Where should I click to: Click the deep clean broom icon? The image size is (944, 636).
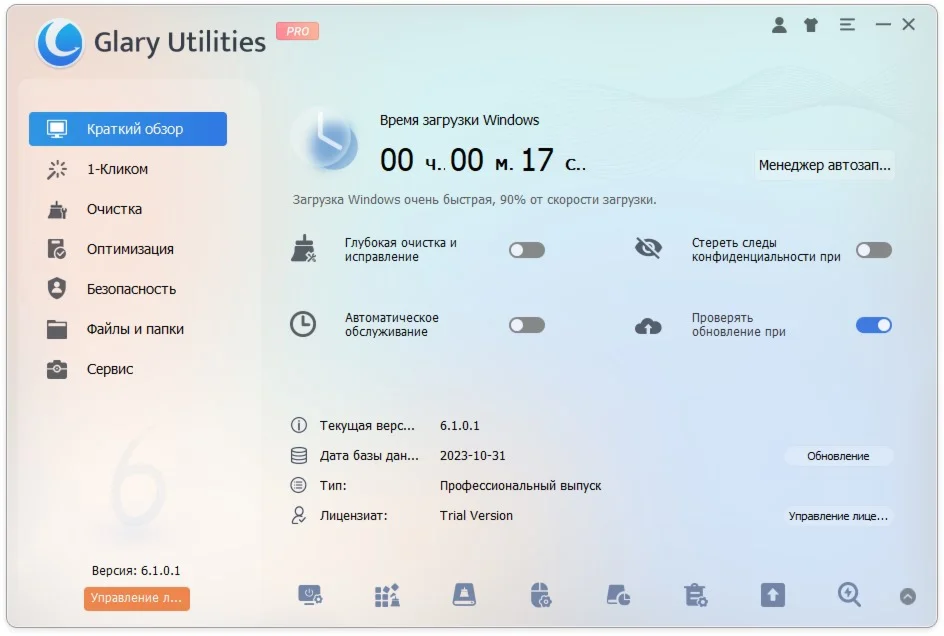pyautogui.click(x=303, y=249)
